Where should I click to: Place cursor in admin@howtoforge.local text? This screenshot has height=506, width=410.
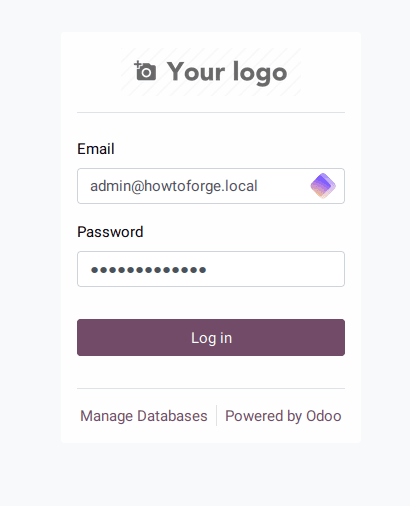174,186
